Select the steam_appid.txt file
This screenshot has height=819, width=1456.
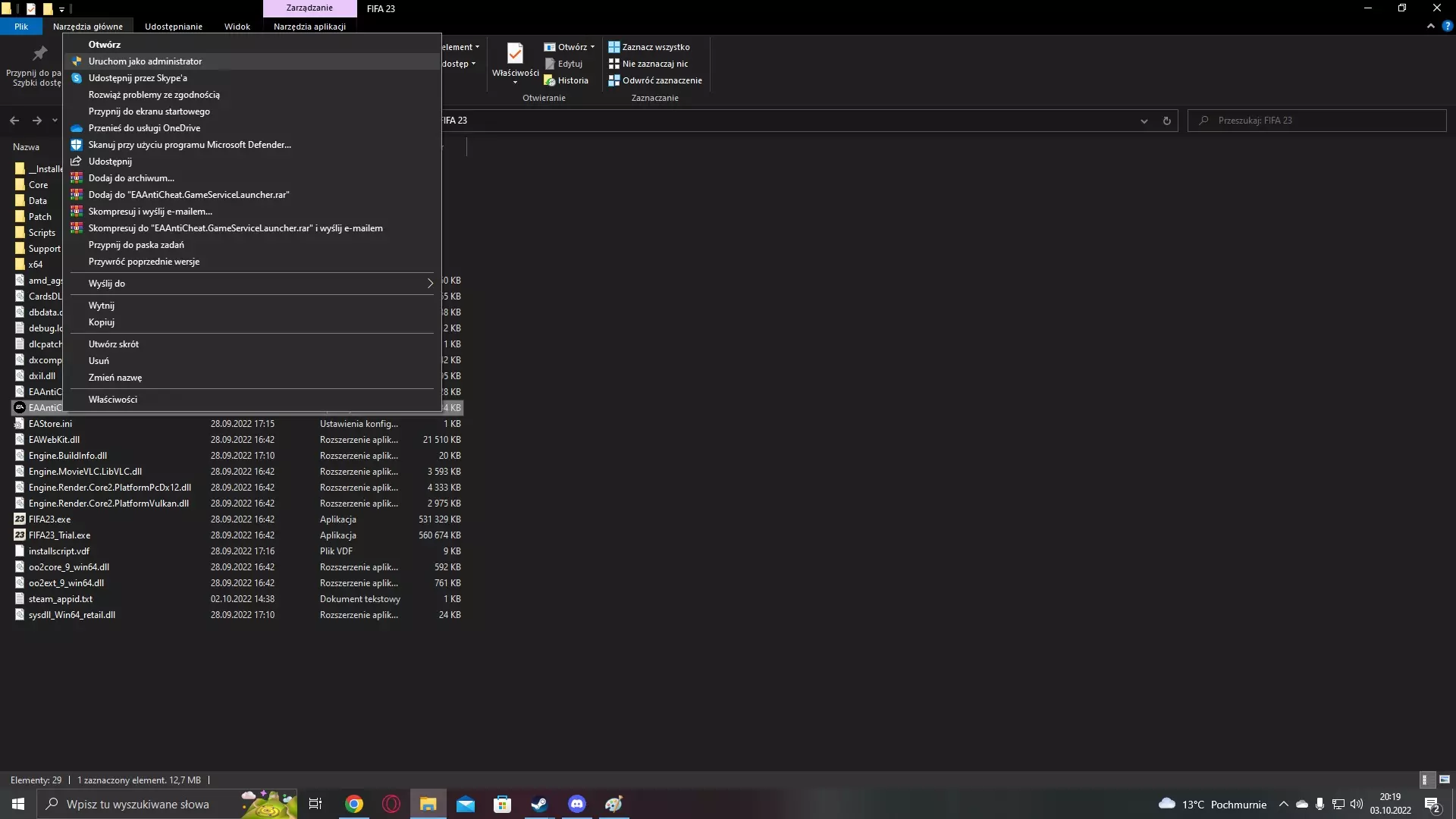pyautogui.click(x=60, y=599)
